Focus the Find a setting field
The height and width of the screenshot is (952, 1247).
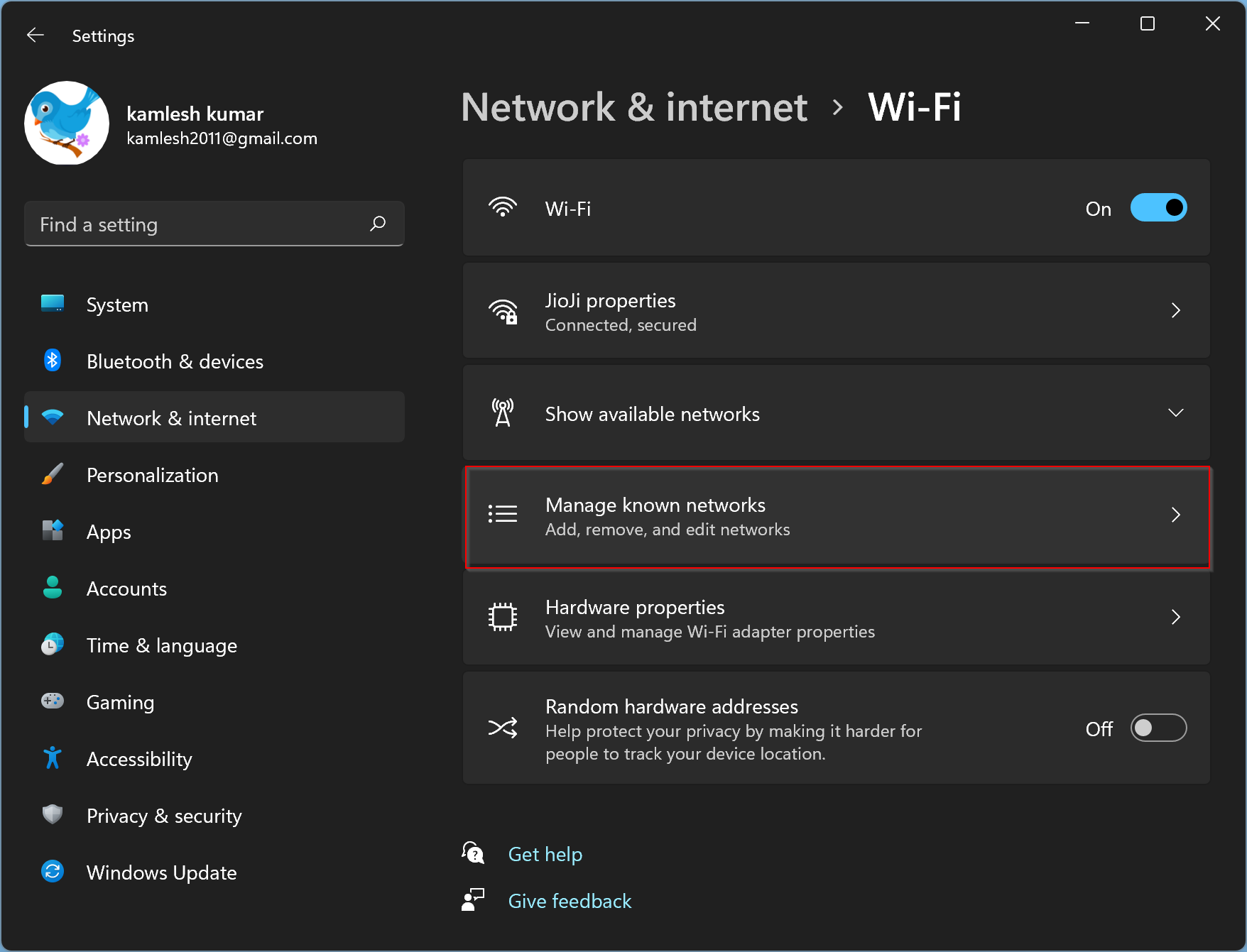tap(214, 224)
